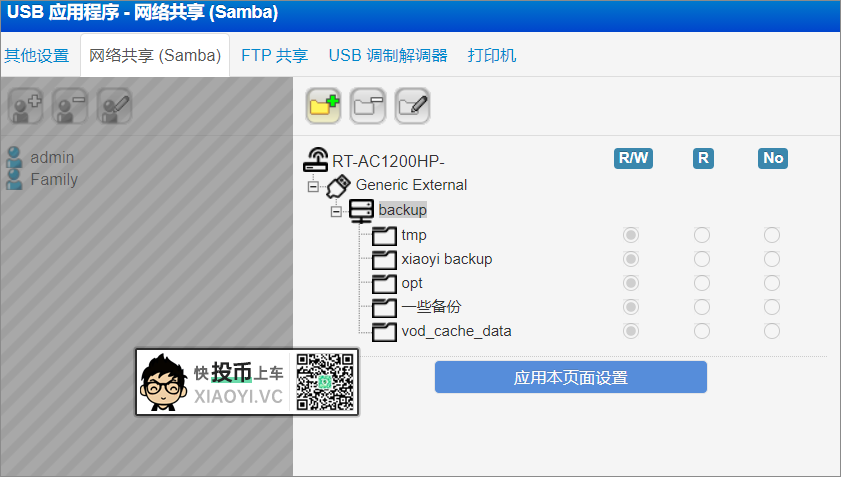Click the modify user account icon

(114, 106)
